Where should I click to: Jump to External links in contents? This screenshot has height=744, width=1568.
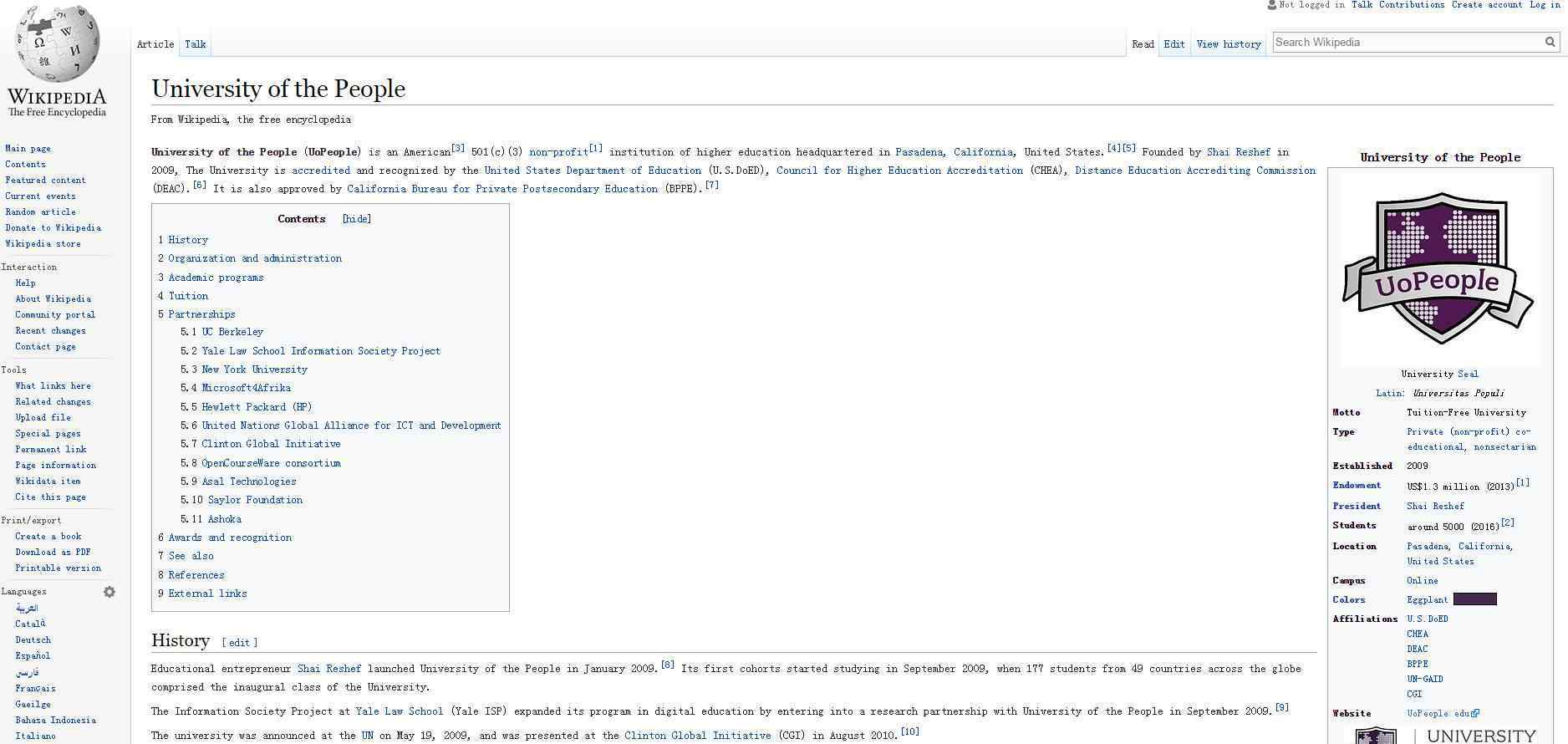coord(202,594)
